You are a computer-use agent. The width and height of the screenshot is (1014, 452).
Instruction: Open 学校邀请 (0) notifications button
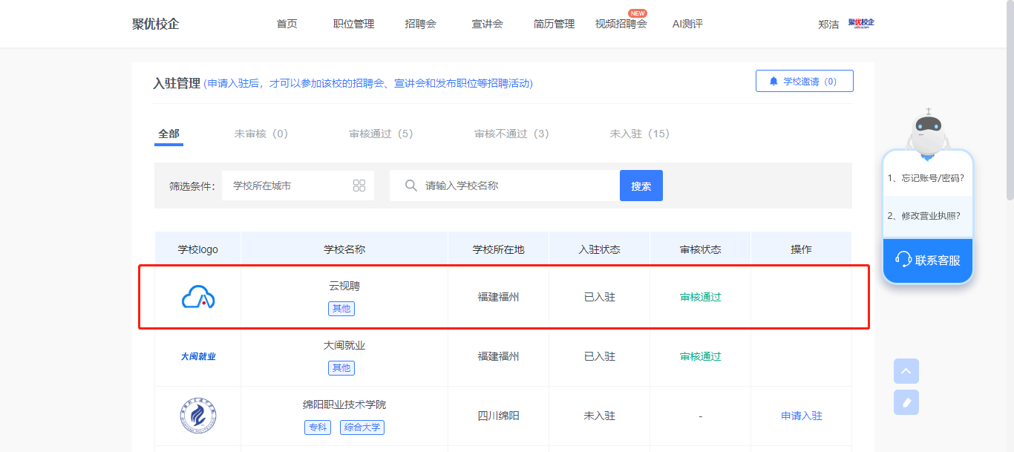click(x=804, y=81)
